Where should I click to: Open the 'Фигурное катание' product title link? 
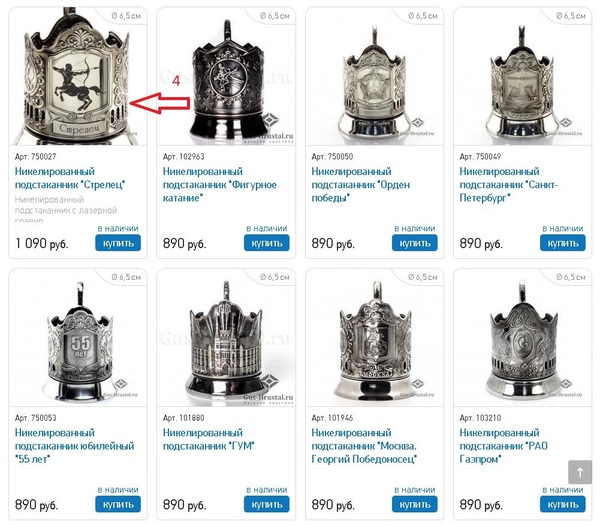point(220,184)
